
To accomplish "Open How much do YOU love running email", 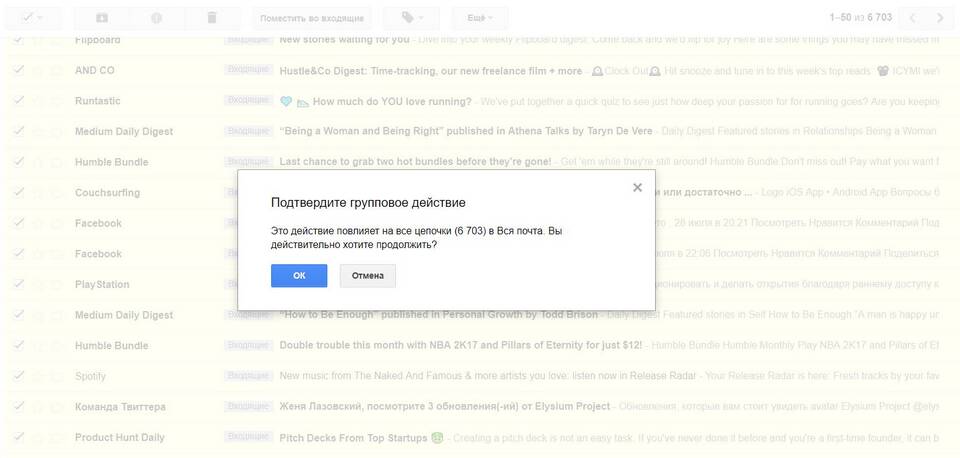I will click(392, 102).
